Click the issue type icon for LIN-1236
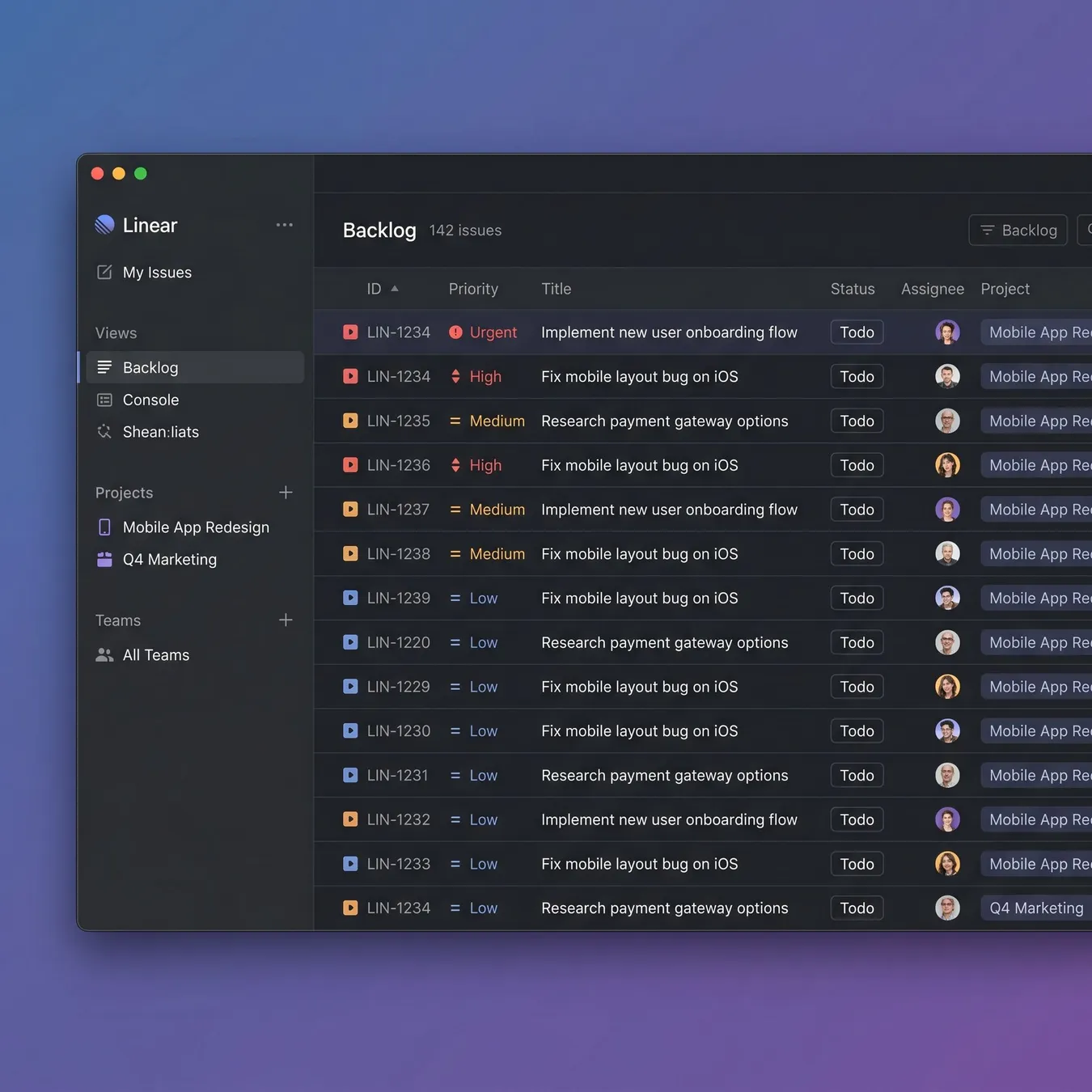Viewport: 1092px width, 1092px height. (350, 465)
